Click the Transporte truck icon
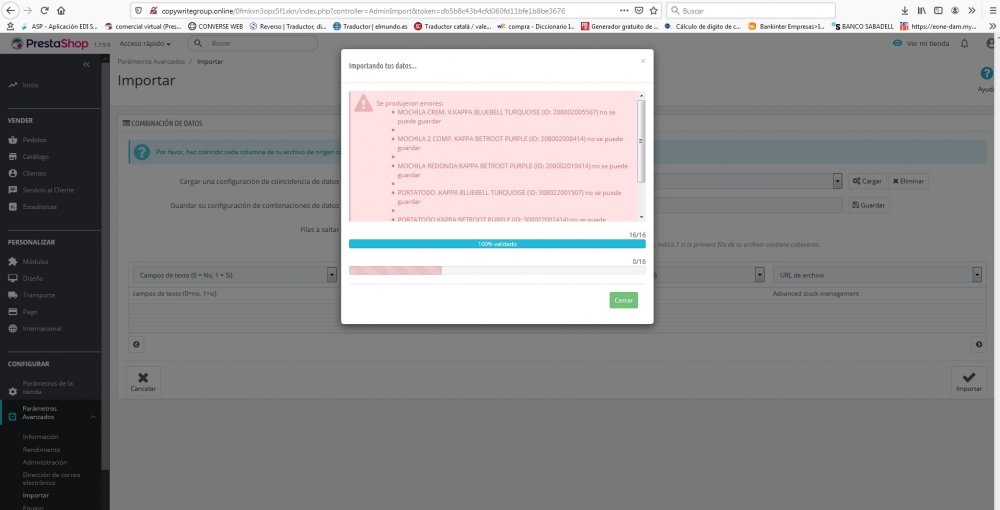The image size is (1000, 510). coord(13,295)
